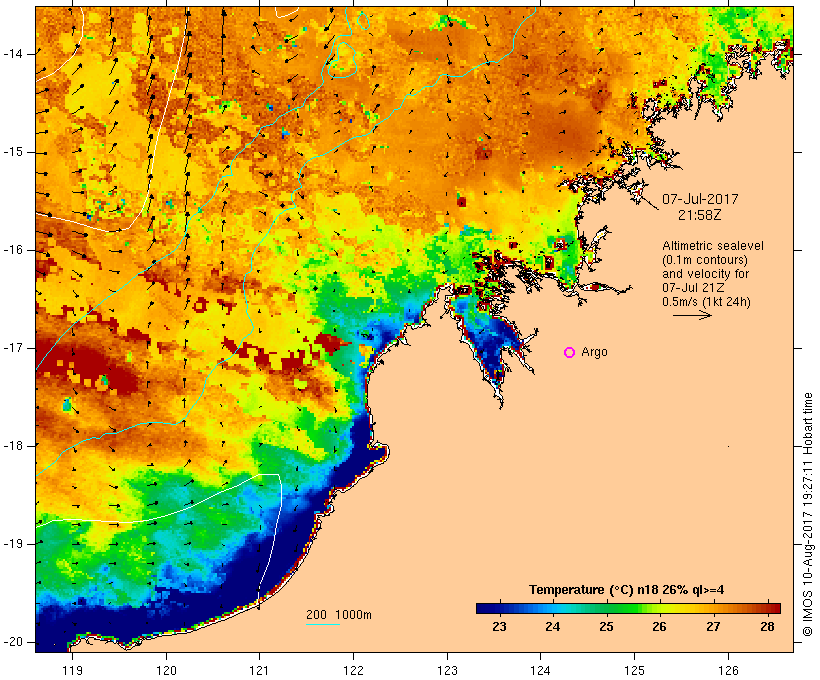Click latitude axis label '-15'
The image size is (820, 680).
[13, 152]
